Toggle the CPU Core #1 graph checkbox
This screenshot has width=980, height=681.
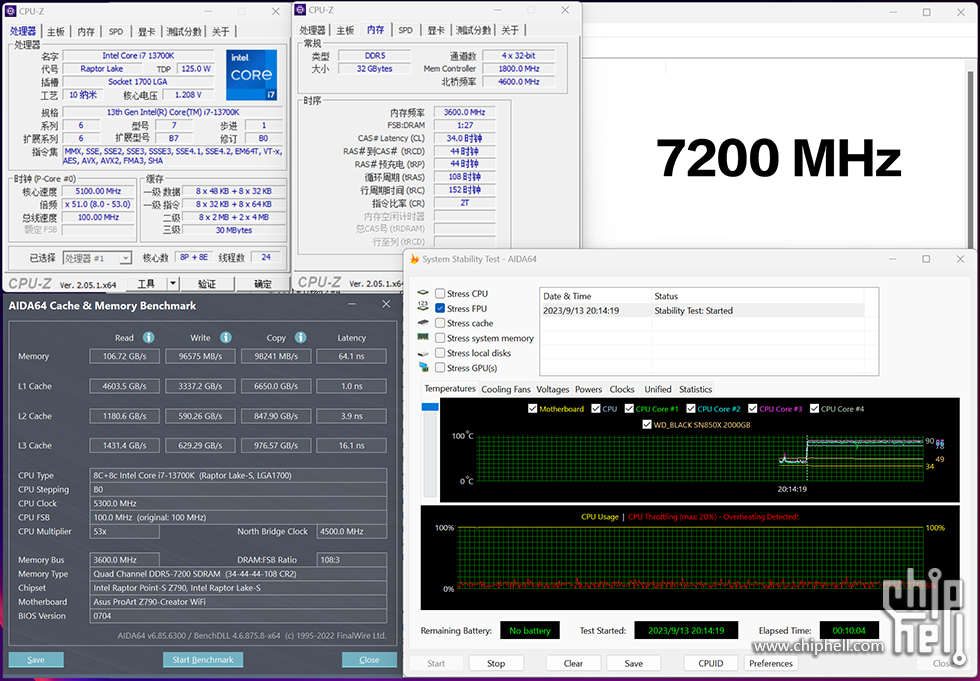tap(629, 409)
